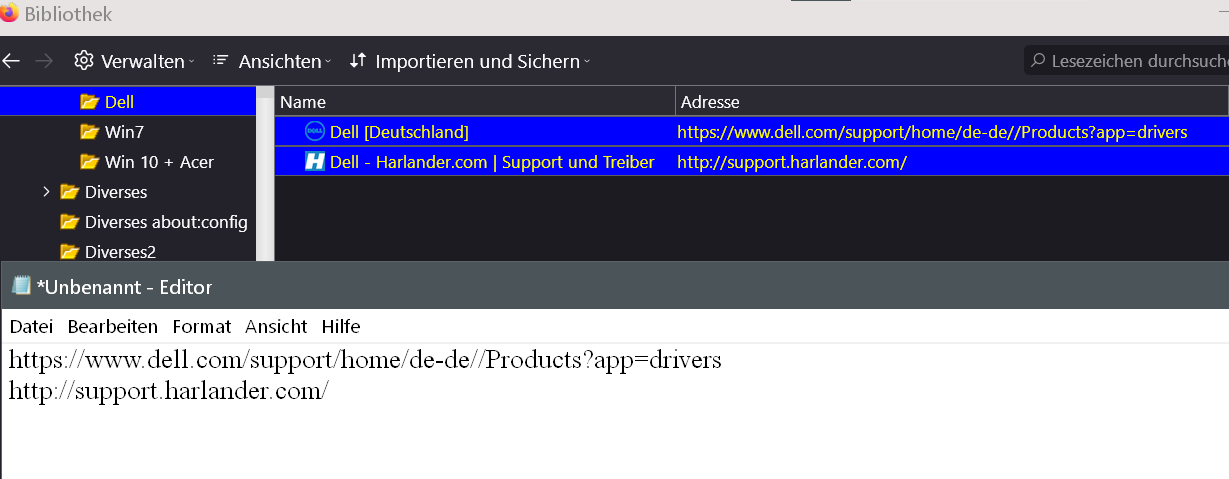Click the back arrow in Library toolbar
This screenshot has width=1229, height=479.
11,61
